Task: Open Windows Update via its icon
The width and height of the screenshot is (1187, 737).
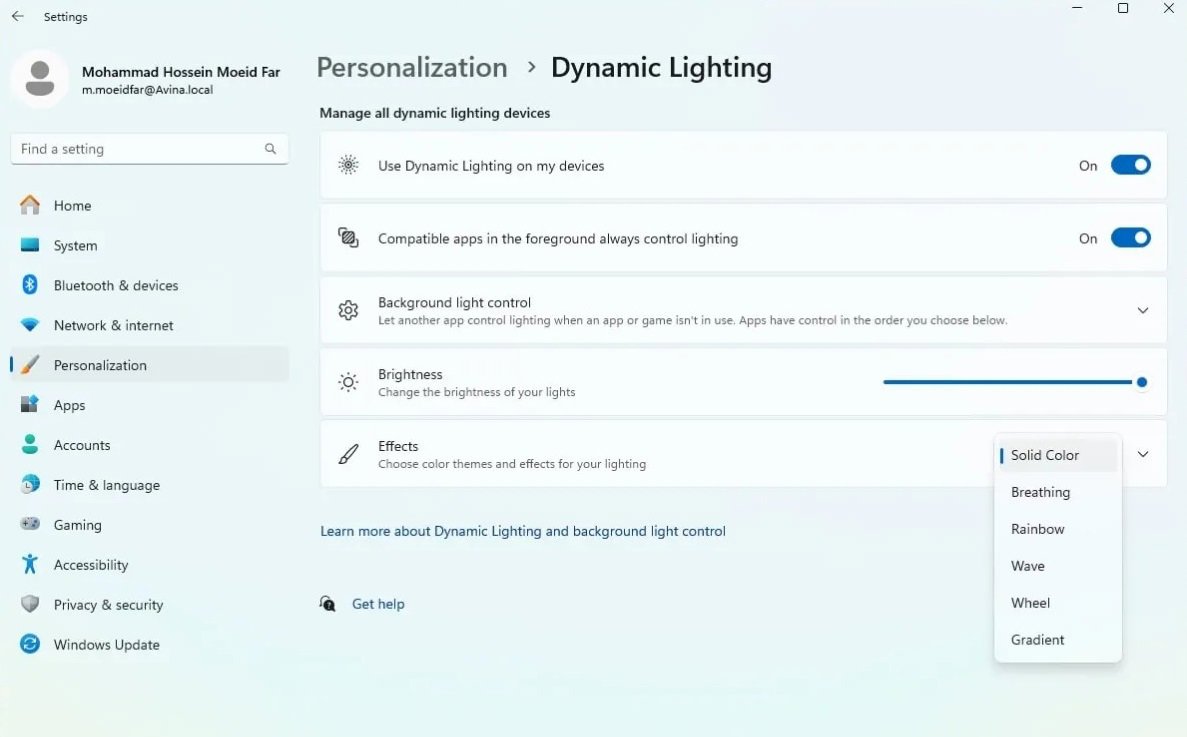Action: click(x=30, y=645)
